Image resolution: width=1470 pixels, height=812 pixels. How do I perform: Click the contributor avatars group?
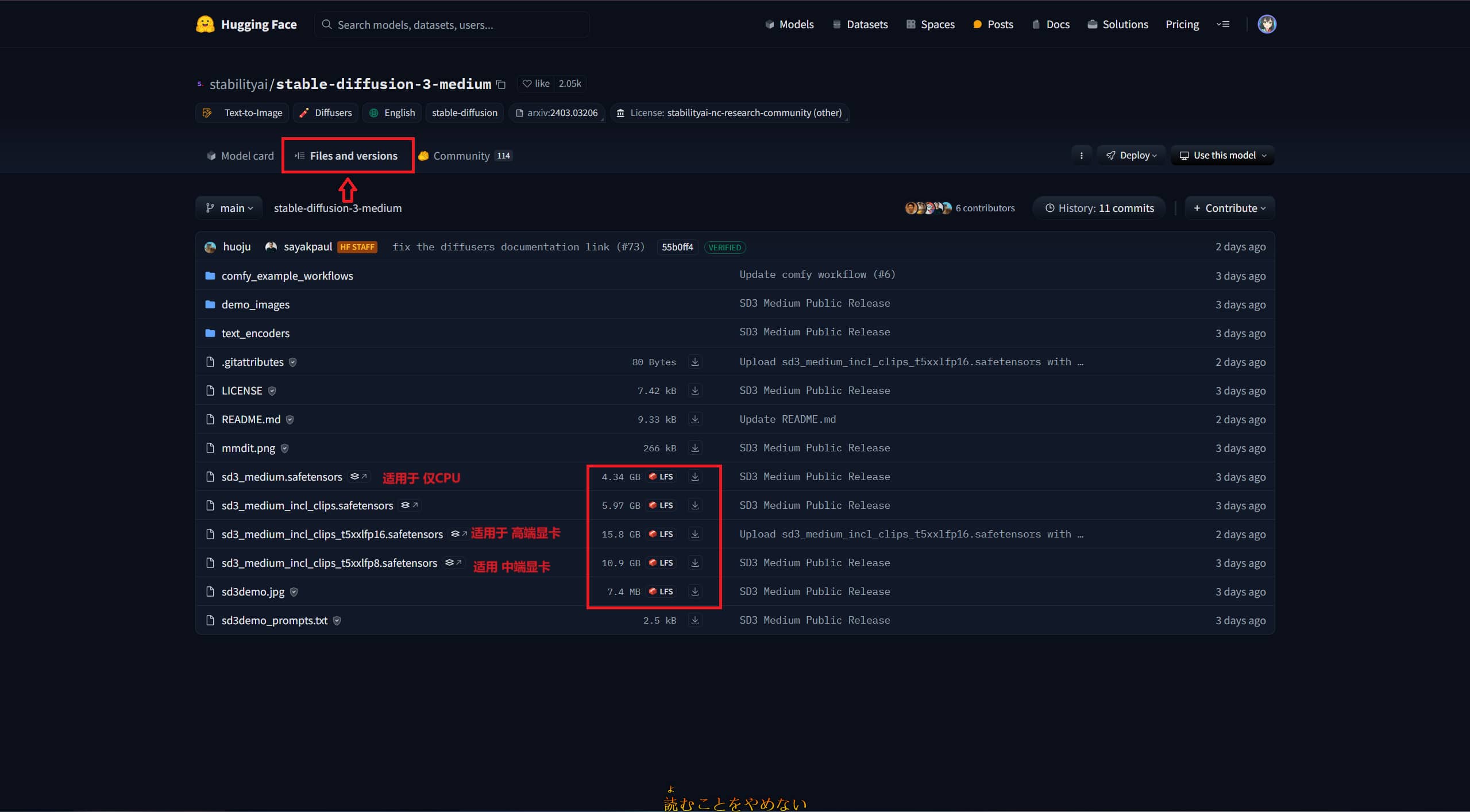(x=928, y=208)
